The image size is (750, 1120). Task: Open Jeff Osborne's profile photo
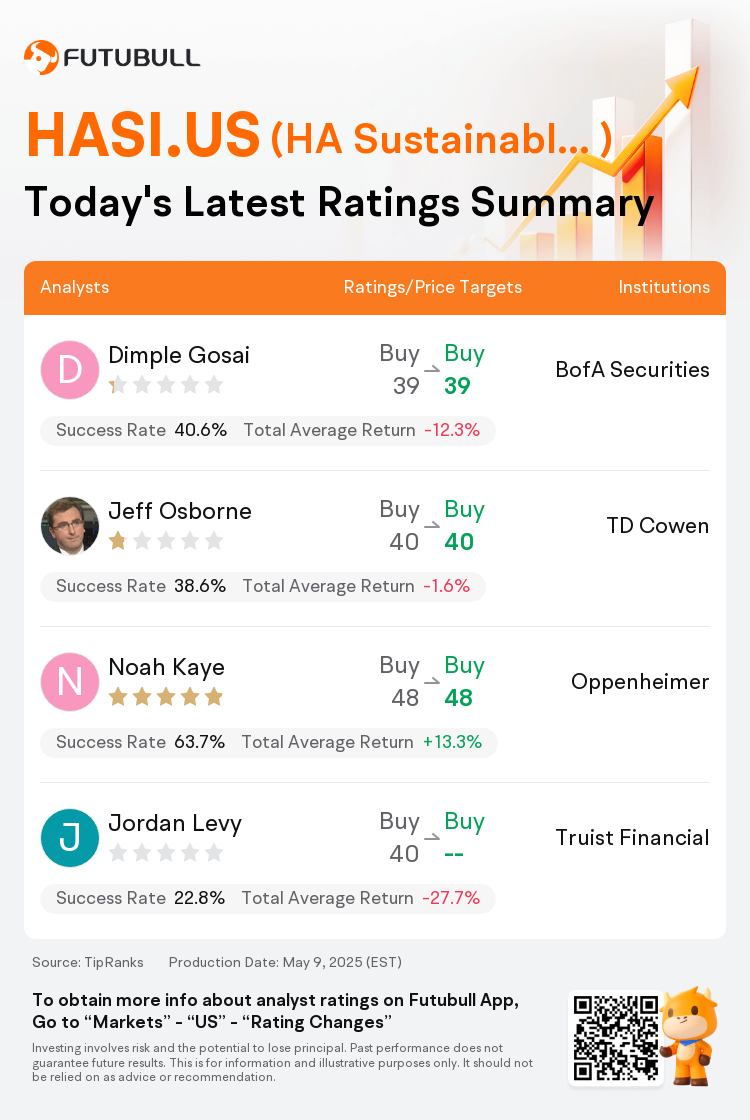point(69,526)
